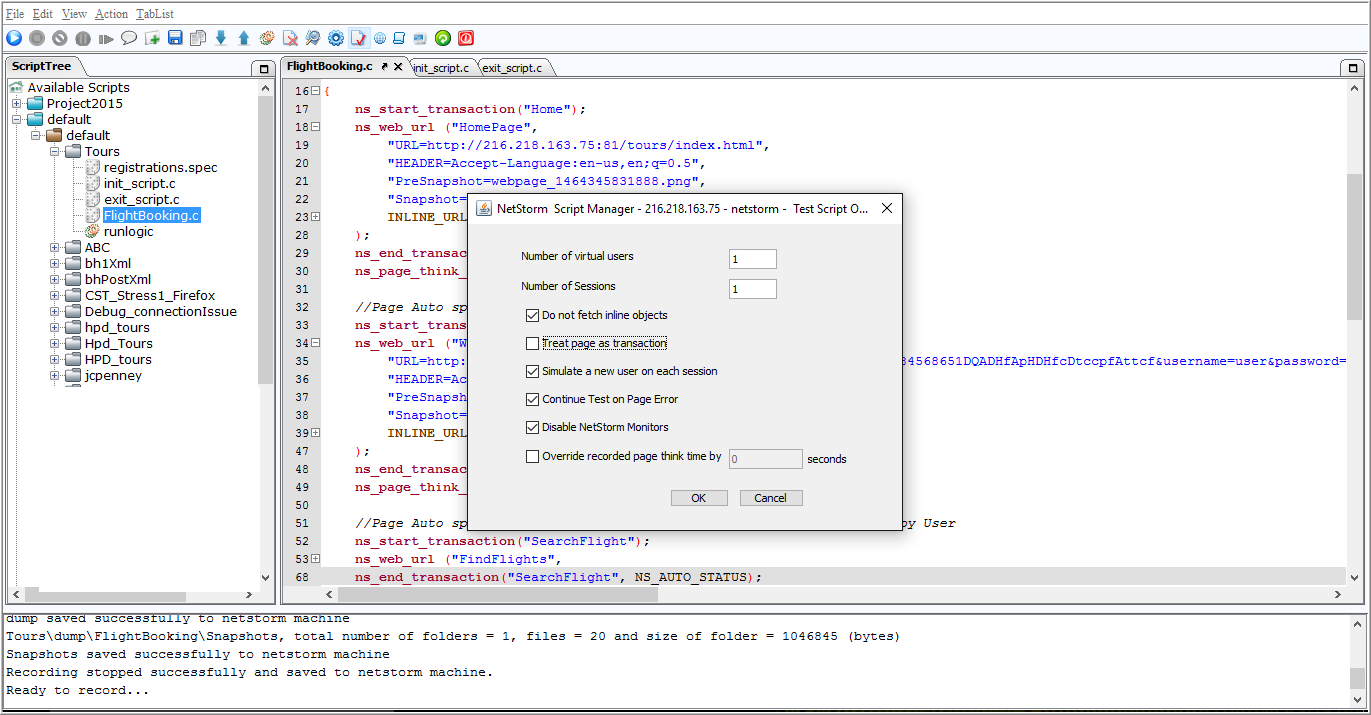Expand the jcpenney folder node
Screen dimensions: 1371x715
pos(55,375)
